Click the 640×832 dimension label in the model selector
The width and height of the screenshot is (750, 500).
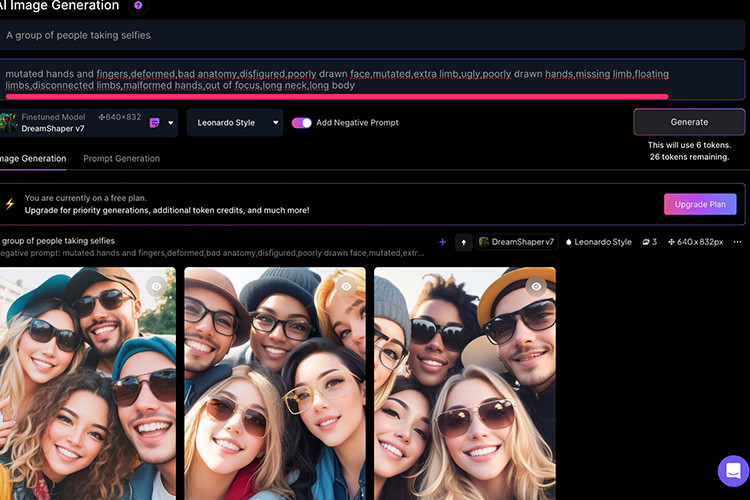coord(120,117)
